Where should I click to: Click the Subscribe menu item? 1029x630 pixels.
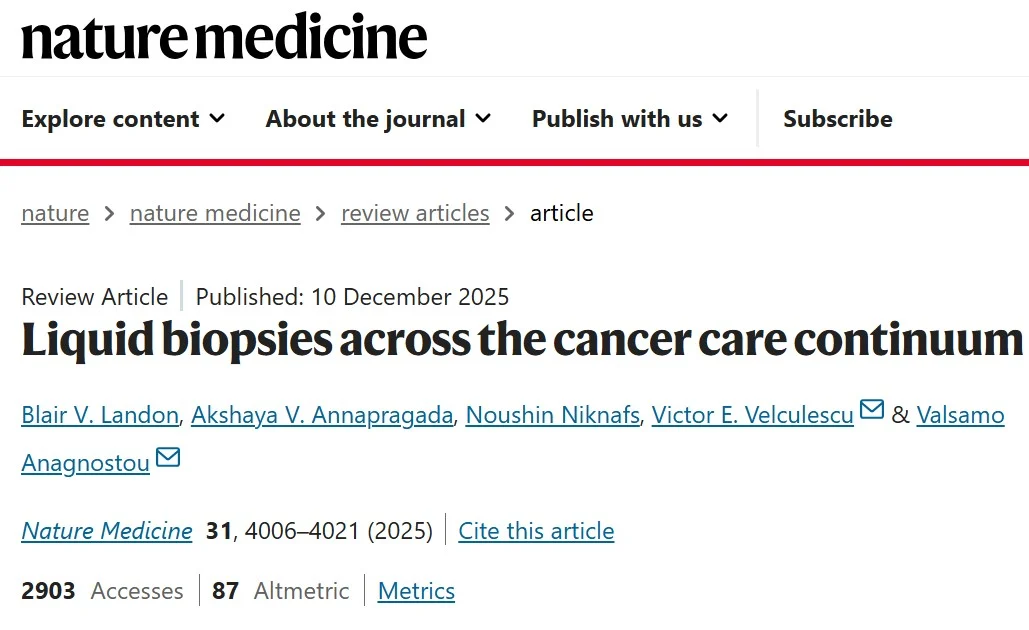pos(837,119)
